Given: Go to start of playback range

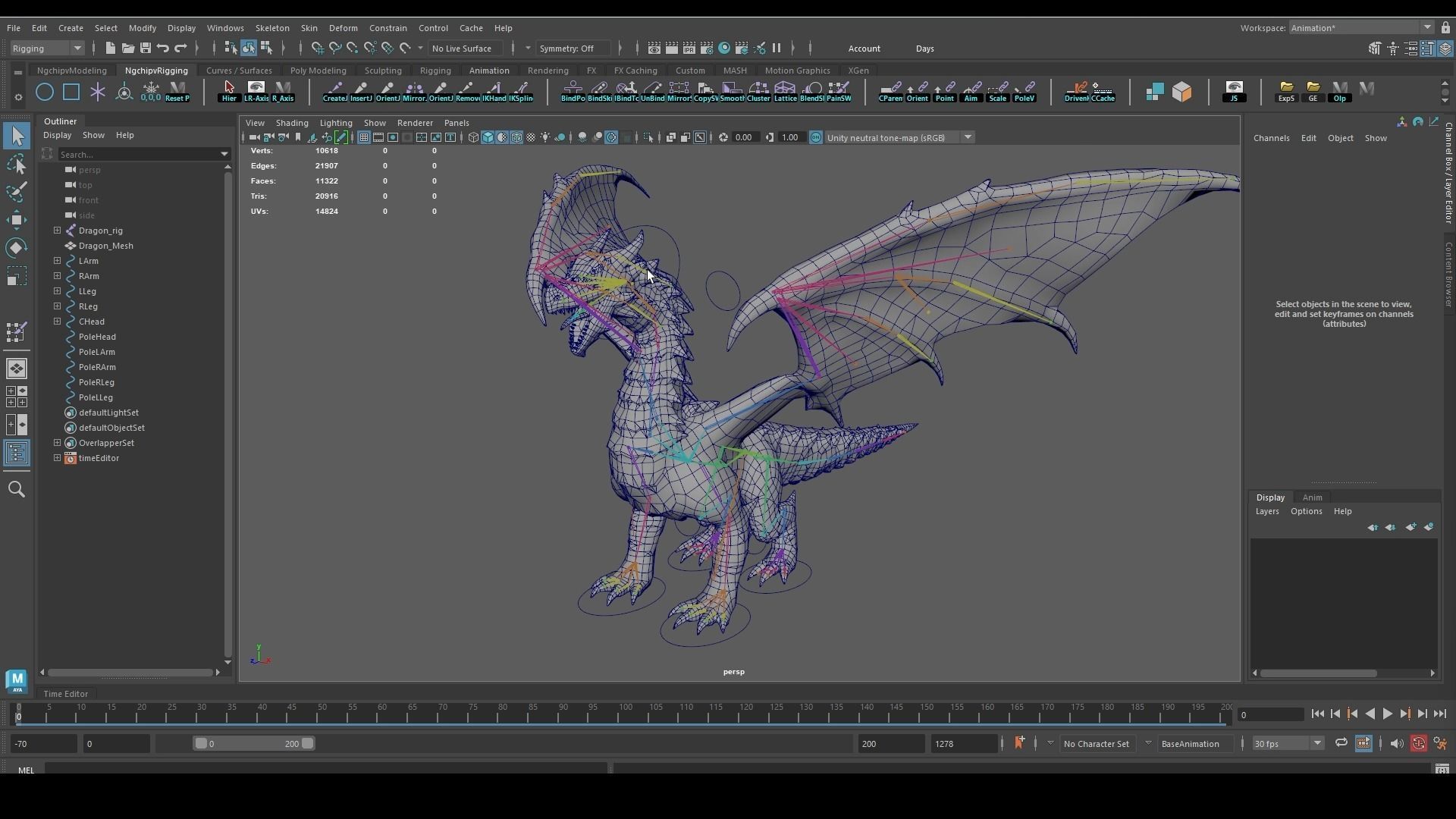Looking at the screenshot, I should point(1317,714).
